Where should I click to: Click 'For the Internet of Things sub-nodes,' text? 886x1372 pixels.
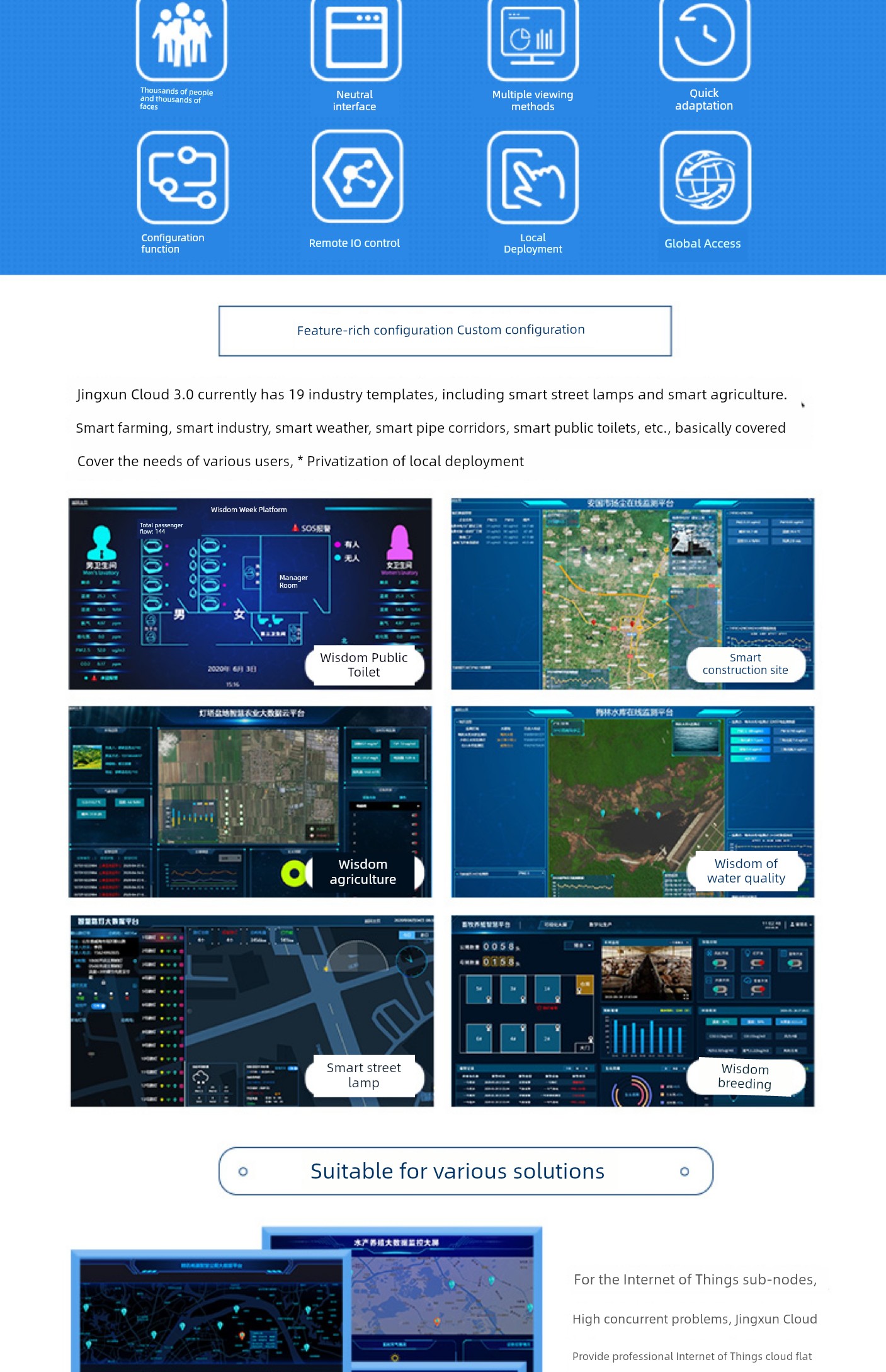[695, 1279]
